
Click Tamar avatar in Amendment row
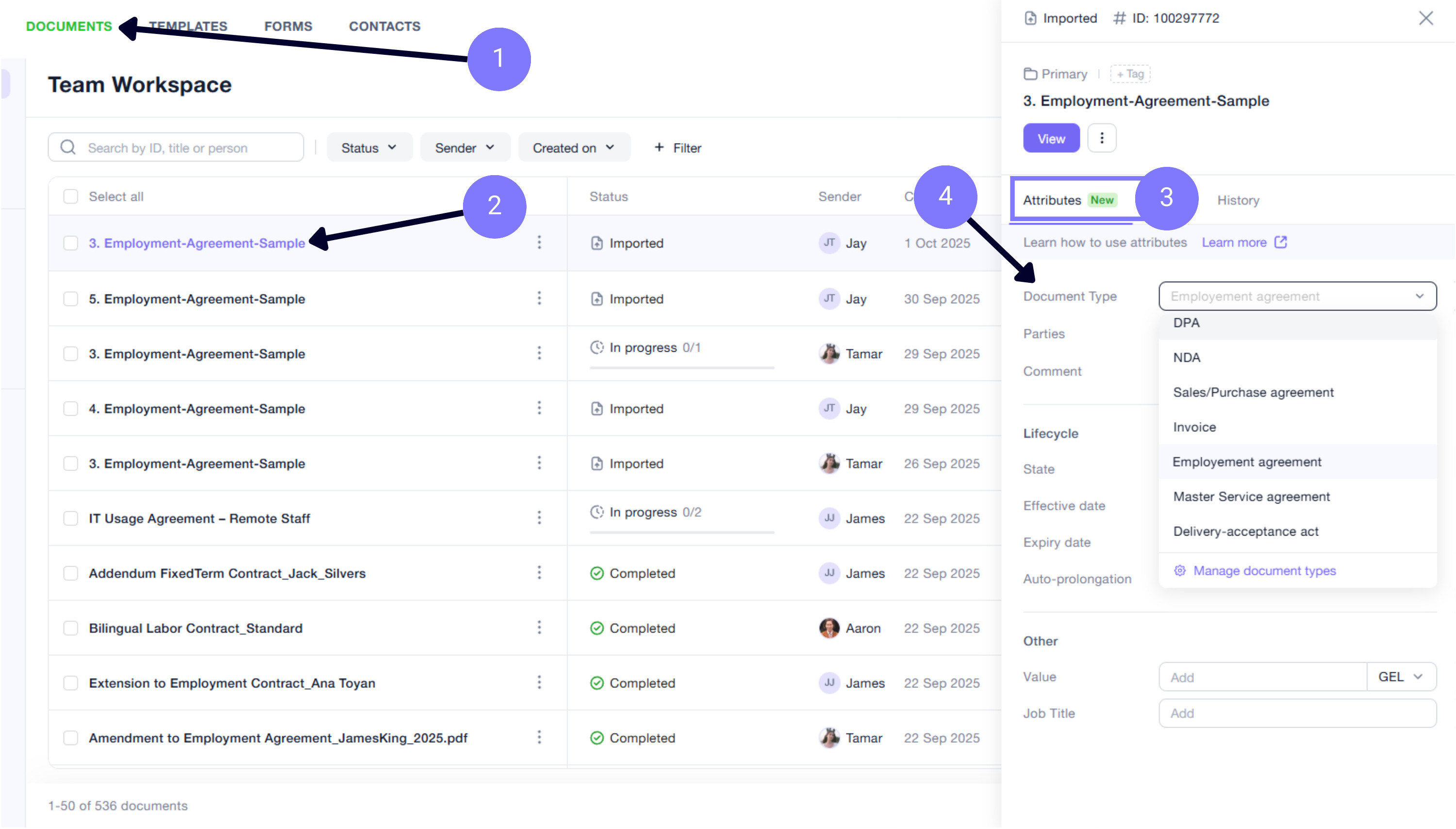[x=829, y=738]
